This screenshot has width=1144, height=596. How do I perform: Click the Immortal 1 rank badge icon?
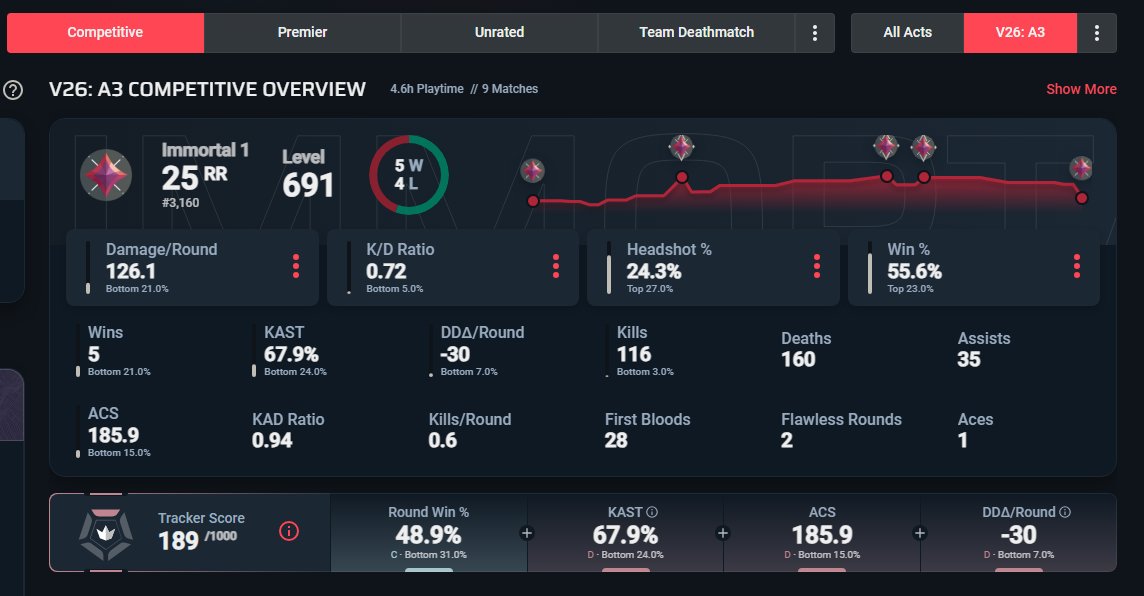106,175
